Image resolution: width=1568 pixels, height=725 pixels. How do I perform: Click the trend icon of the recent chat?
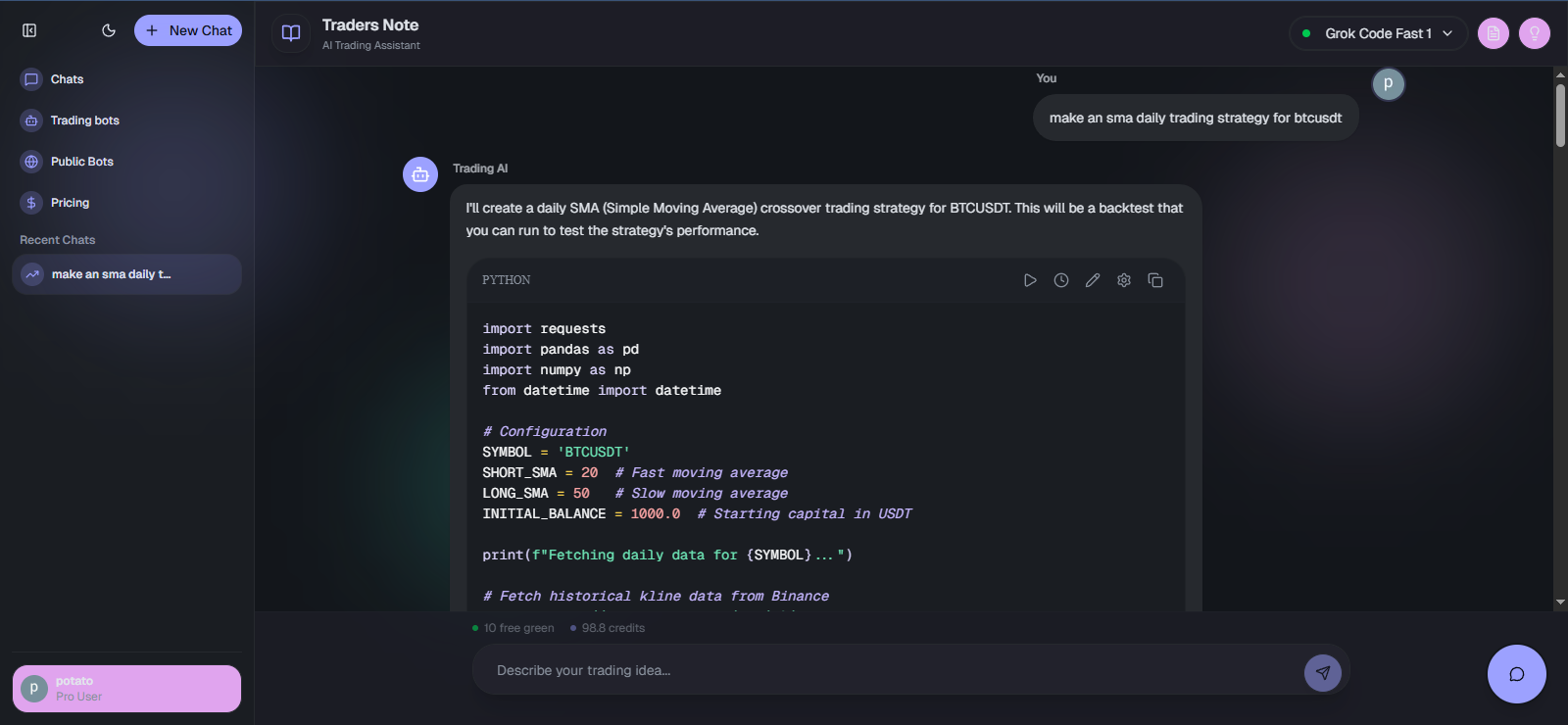point(32,274)
